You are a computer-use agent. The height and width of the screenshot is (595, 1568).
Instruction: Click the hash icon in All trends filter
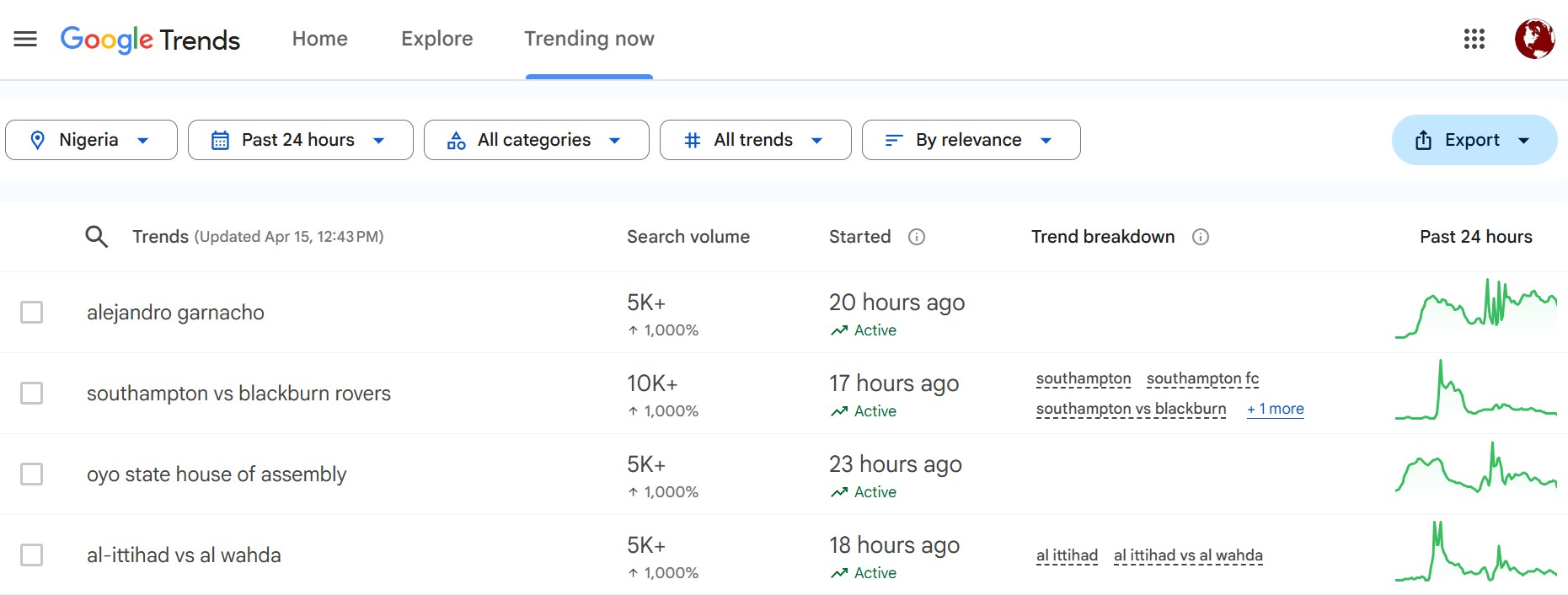pyautogui.click(x=693, y=140)
